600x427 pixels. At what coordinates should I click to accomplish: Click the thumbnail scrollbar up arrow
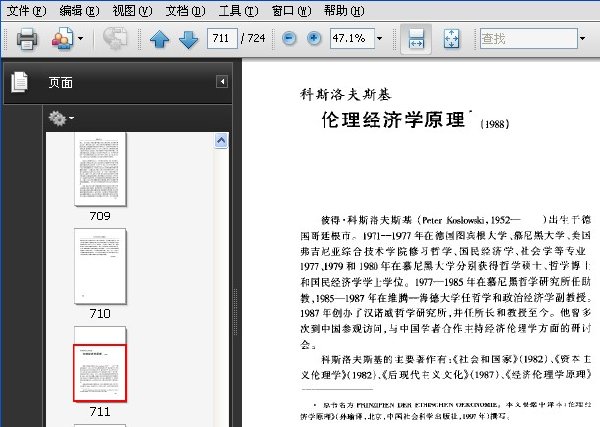tap(221, 141)
